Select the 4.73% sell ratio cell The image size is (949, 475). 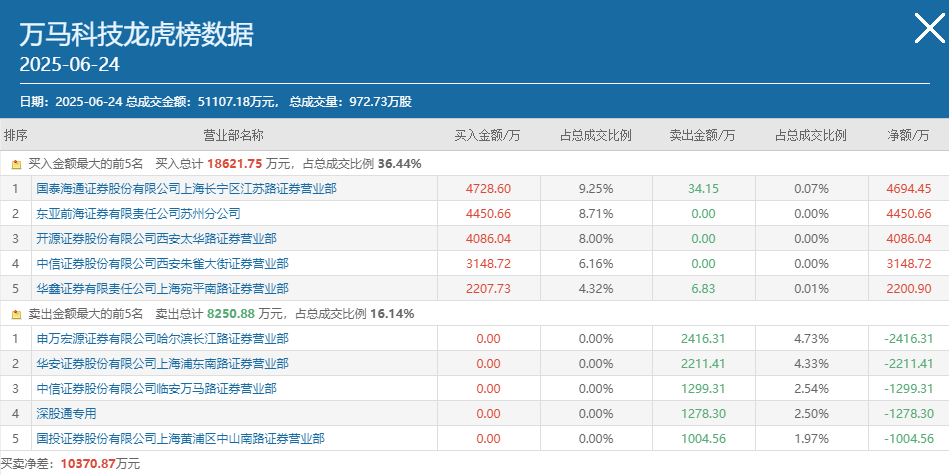coord(812,339)
